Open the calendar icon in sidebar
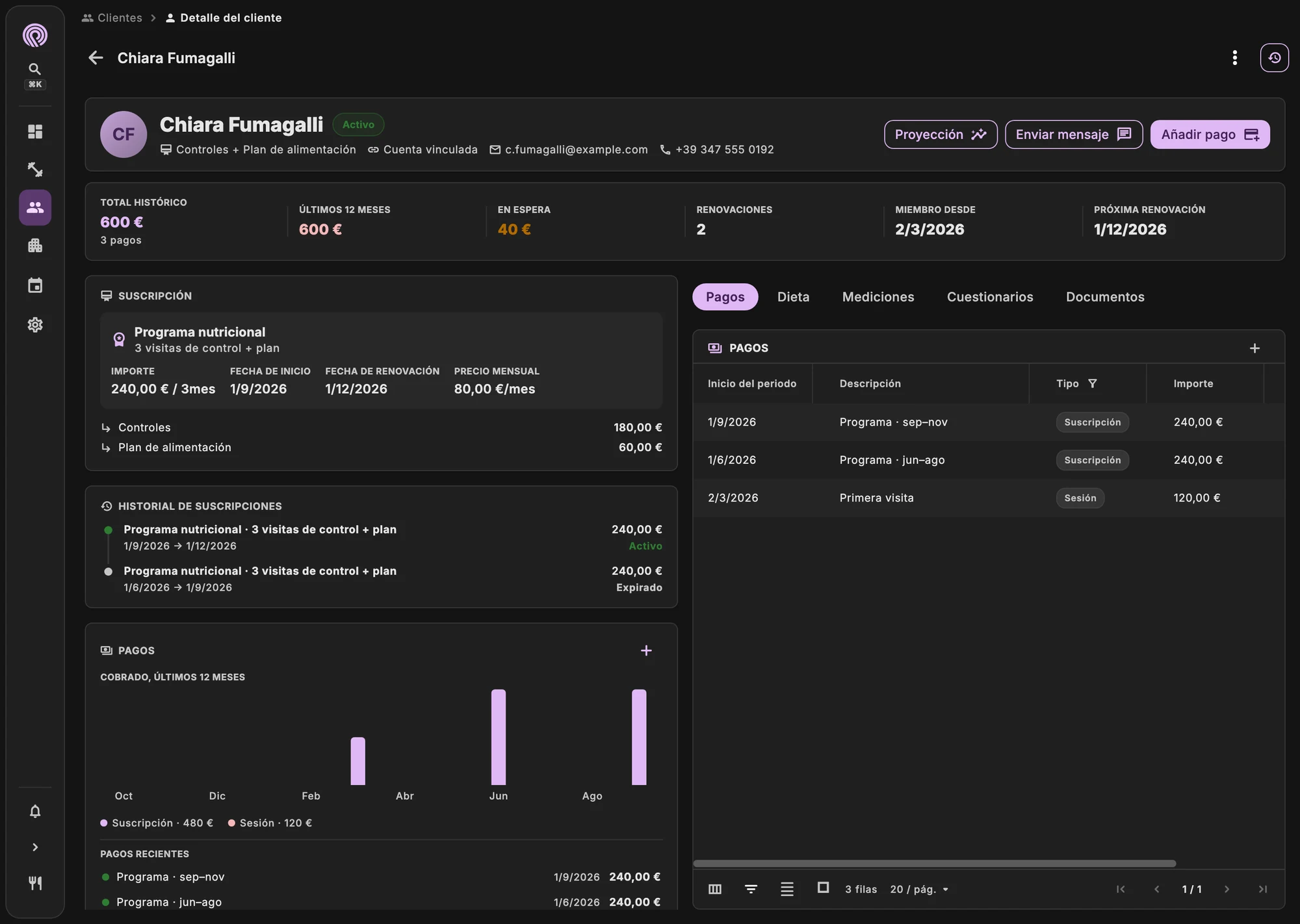The width and height of the screenshot is (1300, 924). pos(35,285)
